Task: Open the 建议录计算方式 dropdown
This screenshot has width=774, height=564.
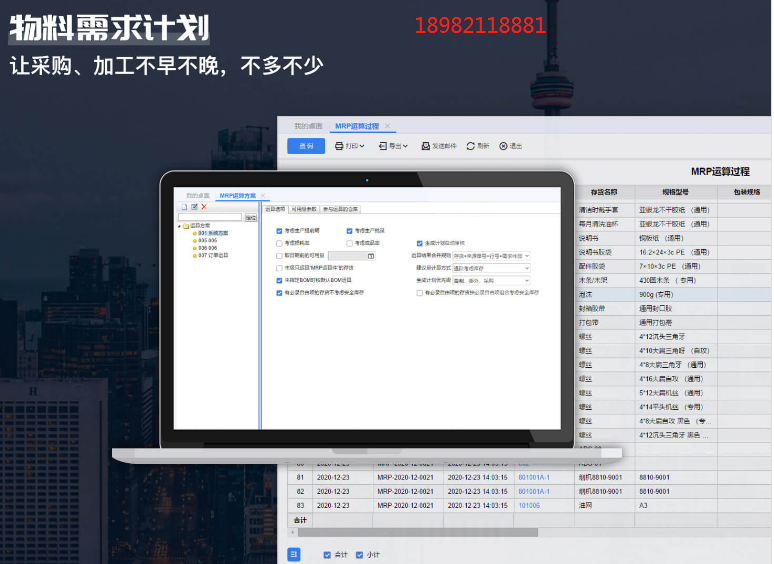Action: (x=491, y=268)
